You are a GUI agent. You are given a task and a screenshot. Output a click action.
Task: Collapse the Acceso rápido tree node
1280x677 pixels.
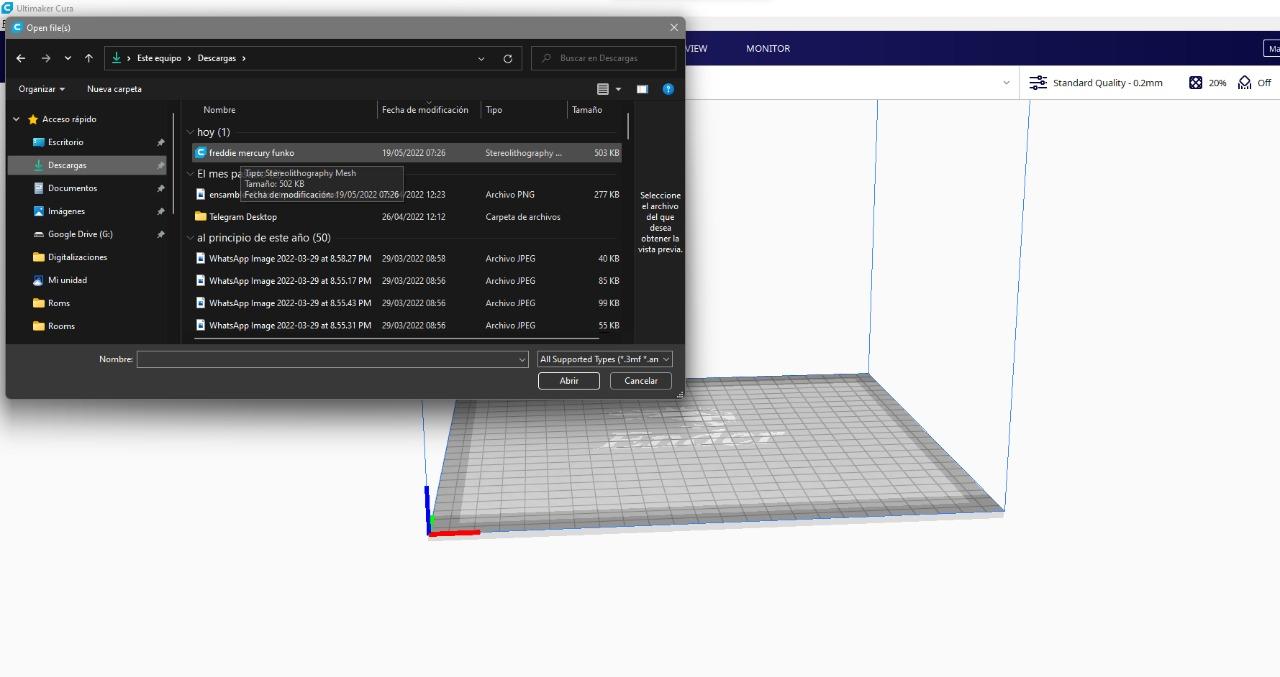(x=16, y=119)
